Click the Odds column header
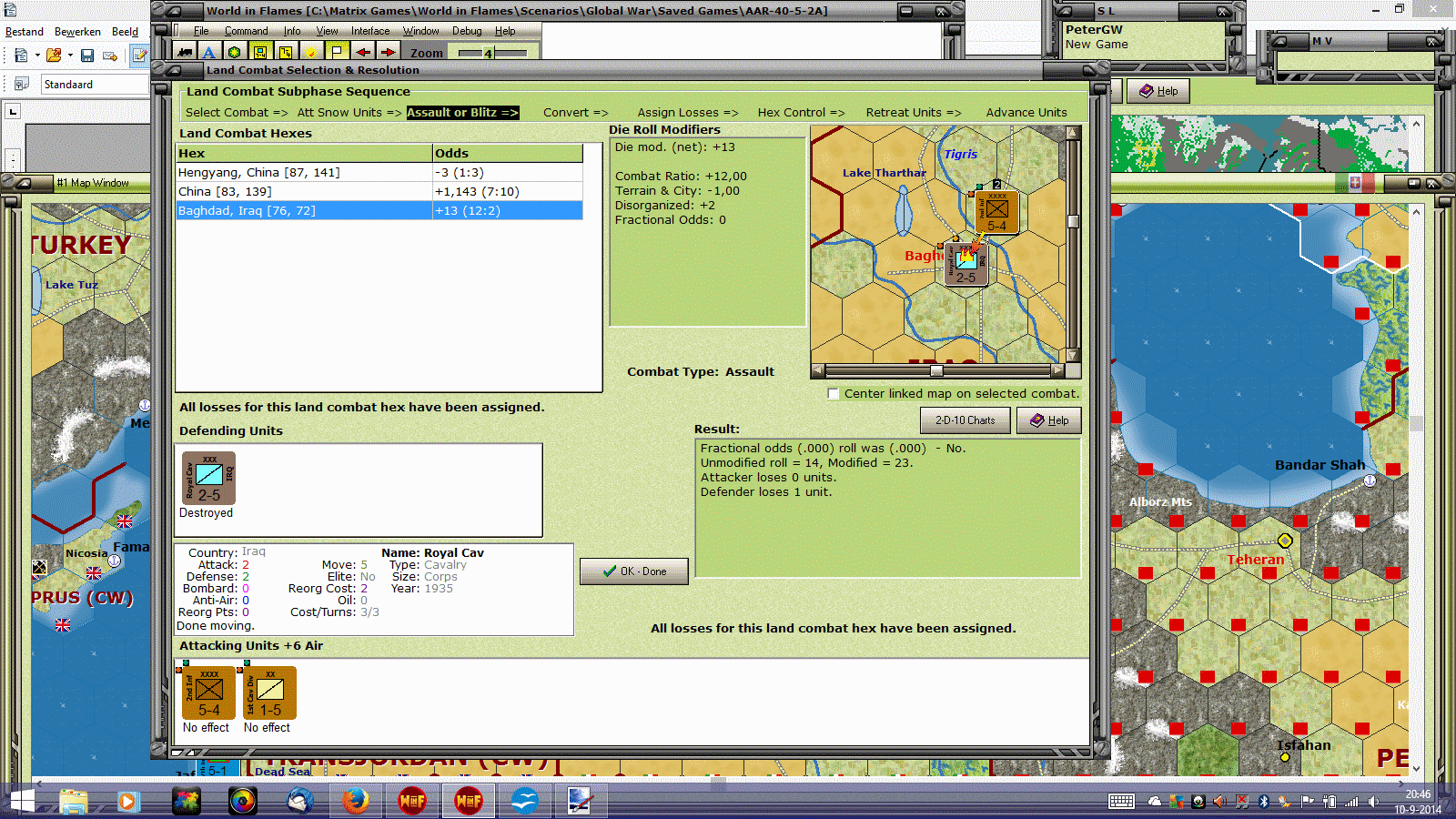This screenshot has width=1456, height=819. [x=508, y=154]
